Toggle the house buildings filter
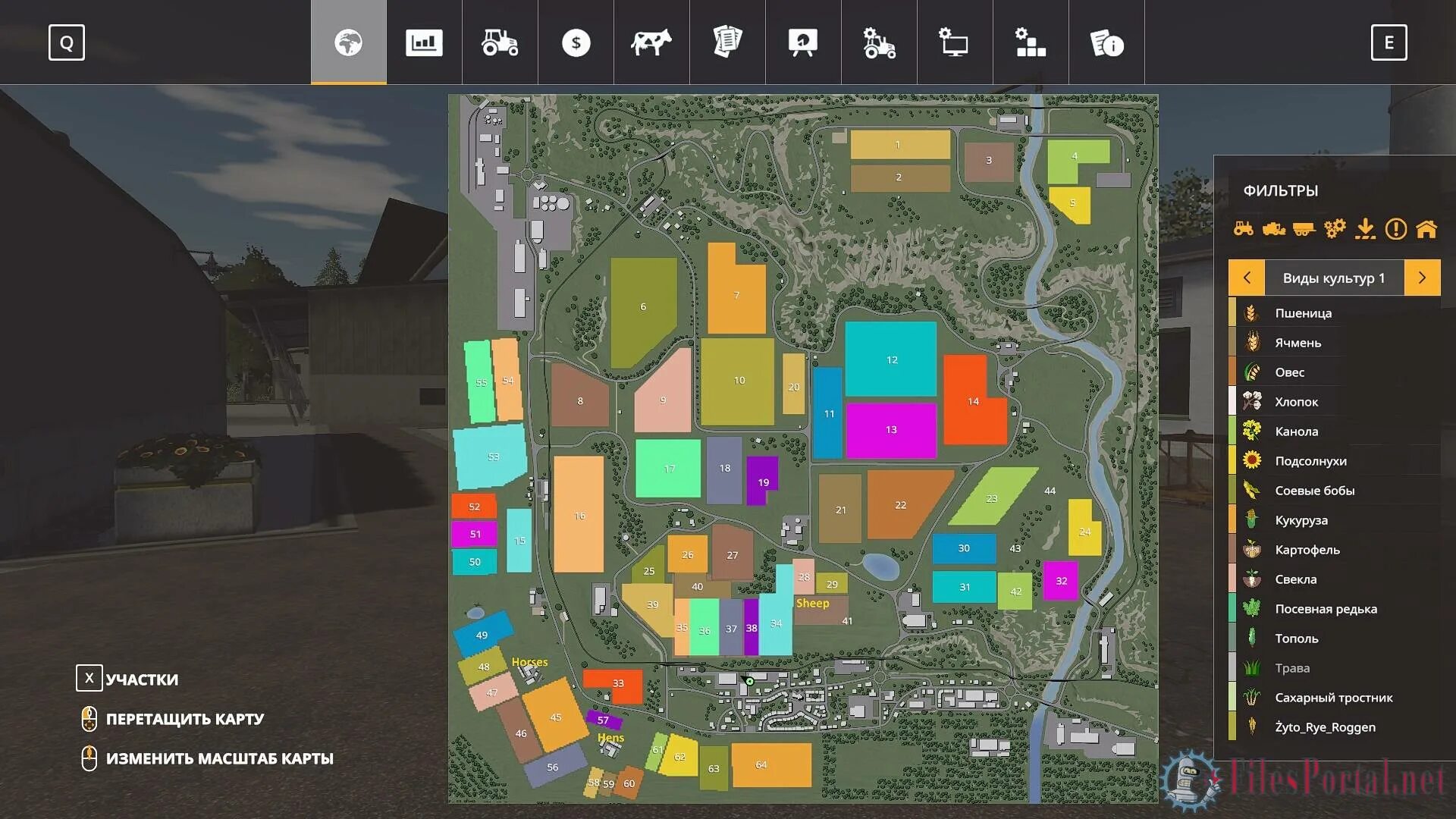1456x819 pixels. (1426, 228)
